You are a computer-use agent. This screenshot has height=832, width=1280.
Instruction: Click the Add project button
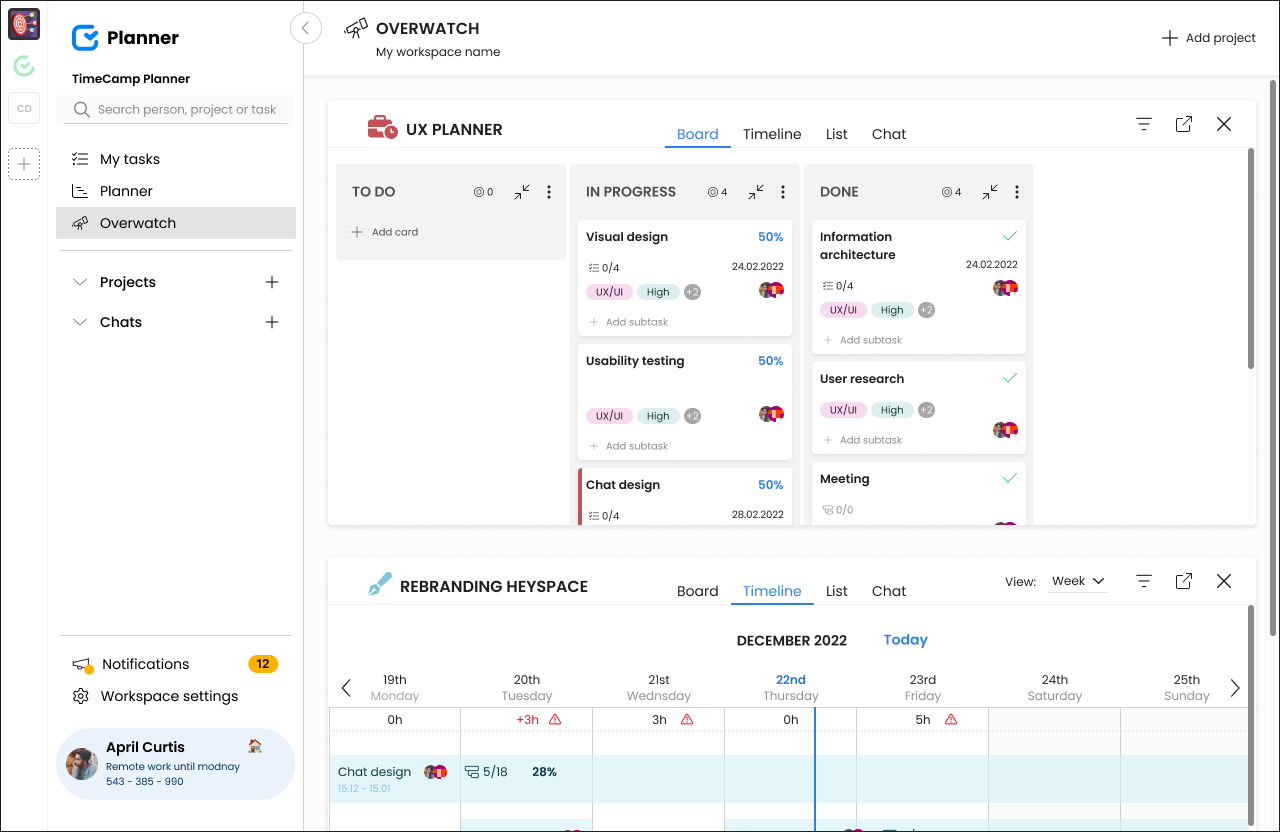[x=1208, y=37]
